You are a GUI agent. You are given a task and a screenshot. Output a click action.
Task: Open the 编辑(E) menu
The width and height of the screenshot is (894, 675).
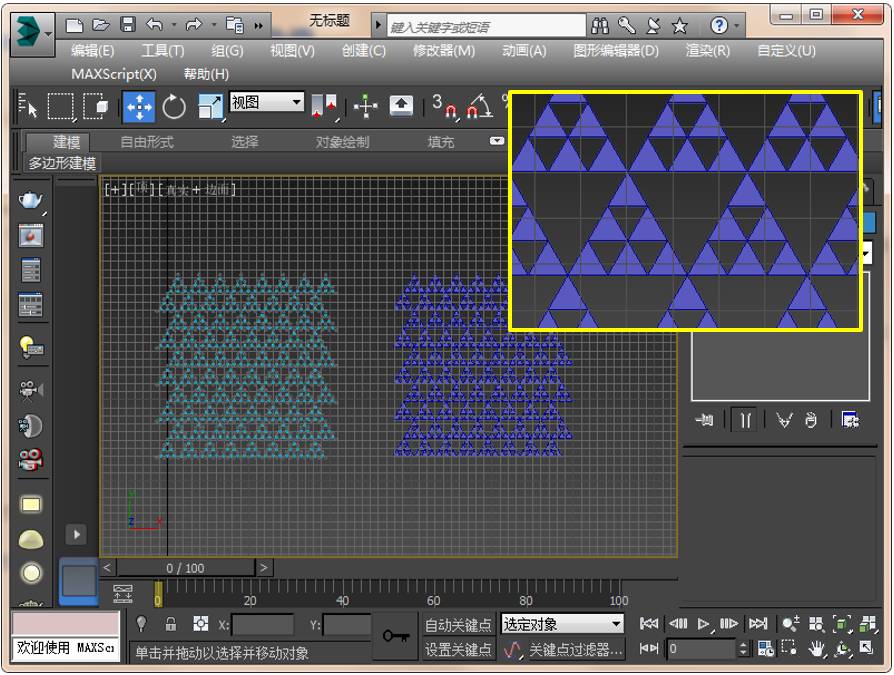92,51
